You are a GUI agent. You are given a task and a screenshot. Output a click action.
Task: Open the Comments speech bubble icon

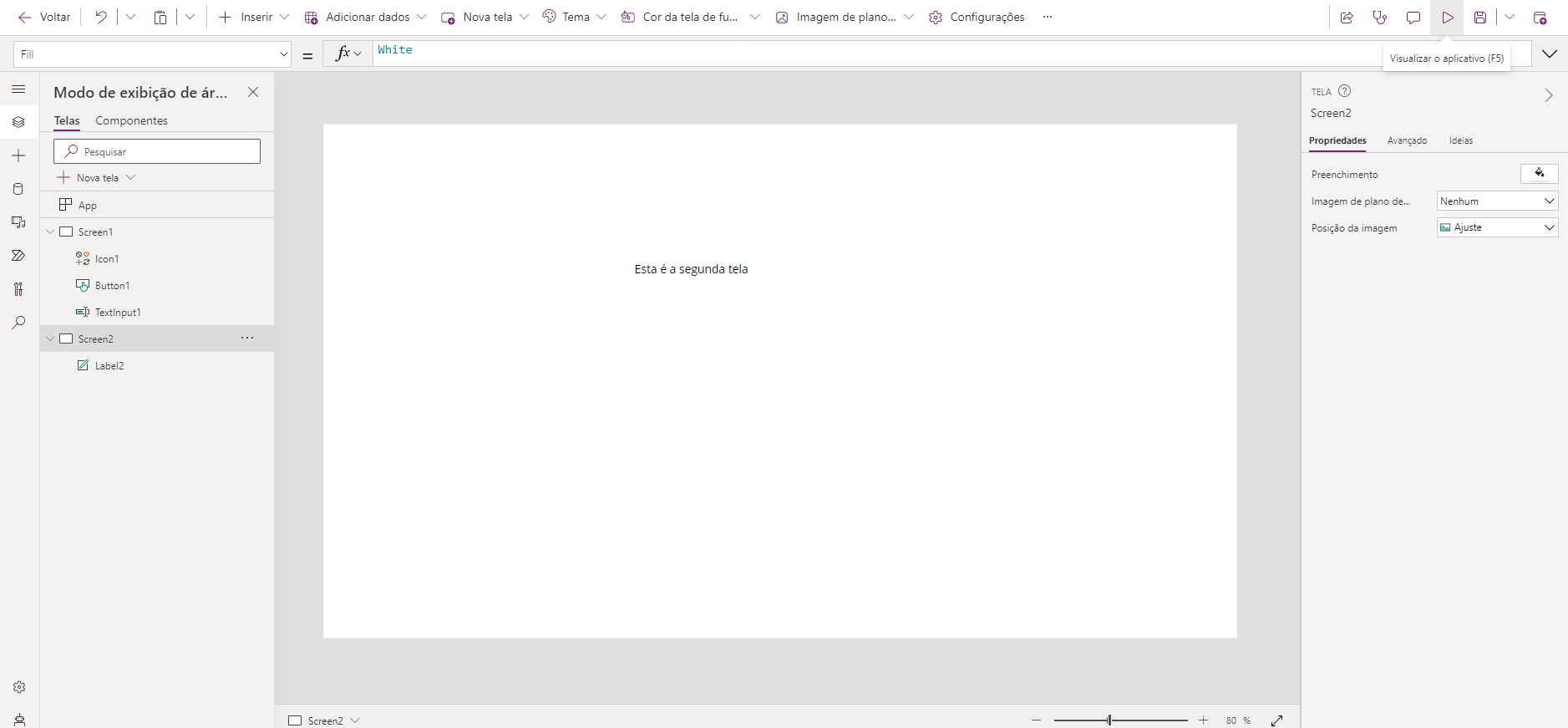coord(1413,18)
